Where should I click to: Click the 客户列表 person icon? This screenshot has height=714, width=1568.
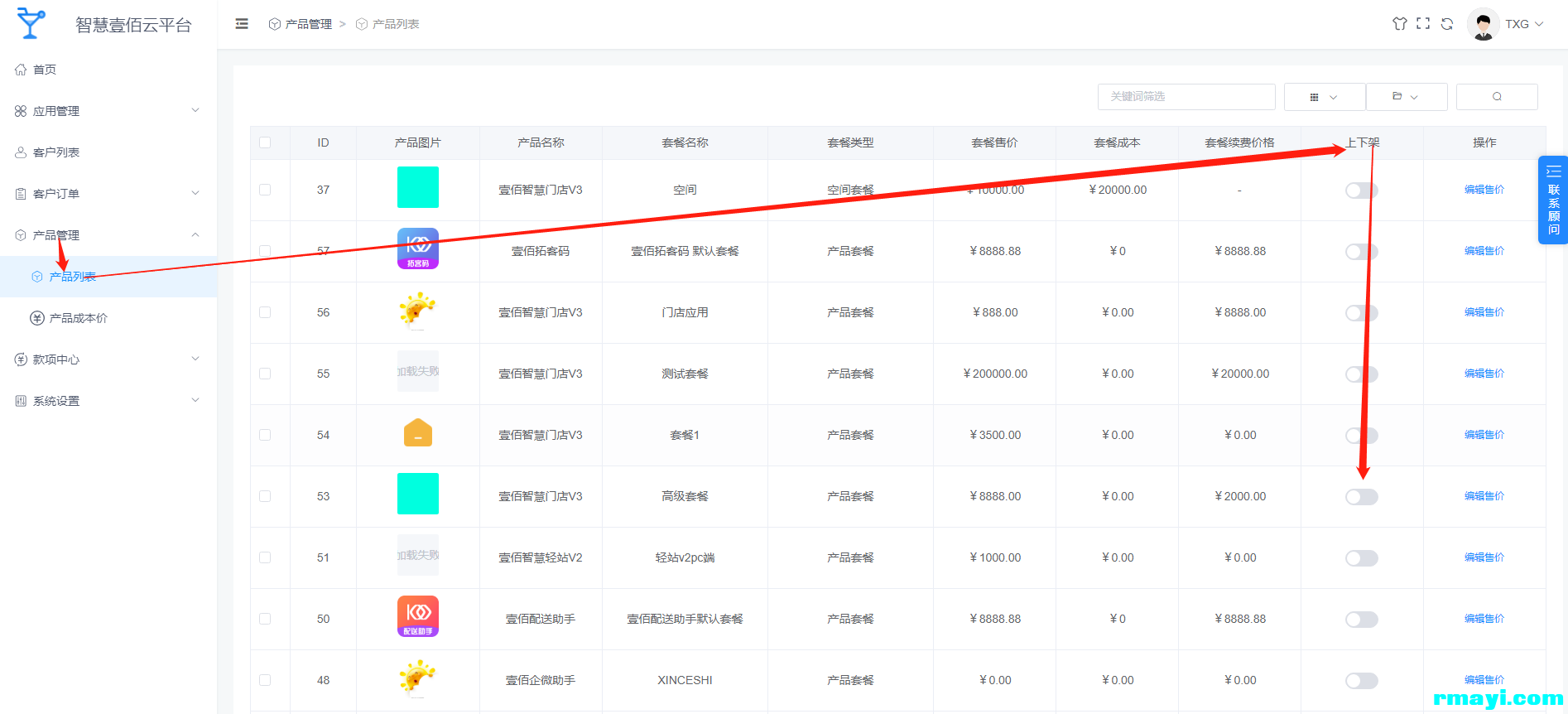pos(21,152)
